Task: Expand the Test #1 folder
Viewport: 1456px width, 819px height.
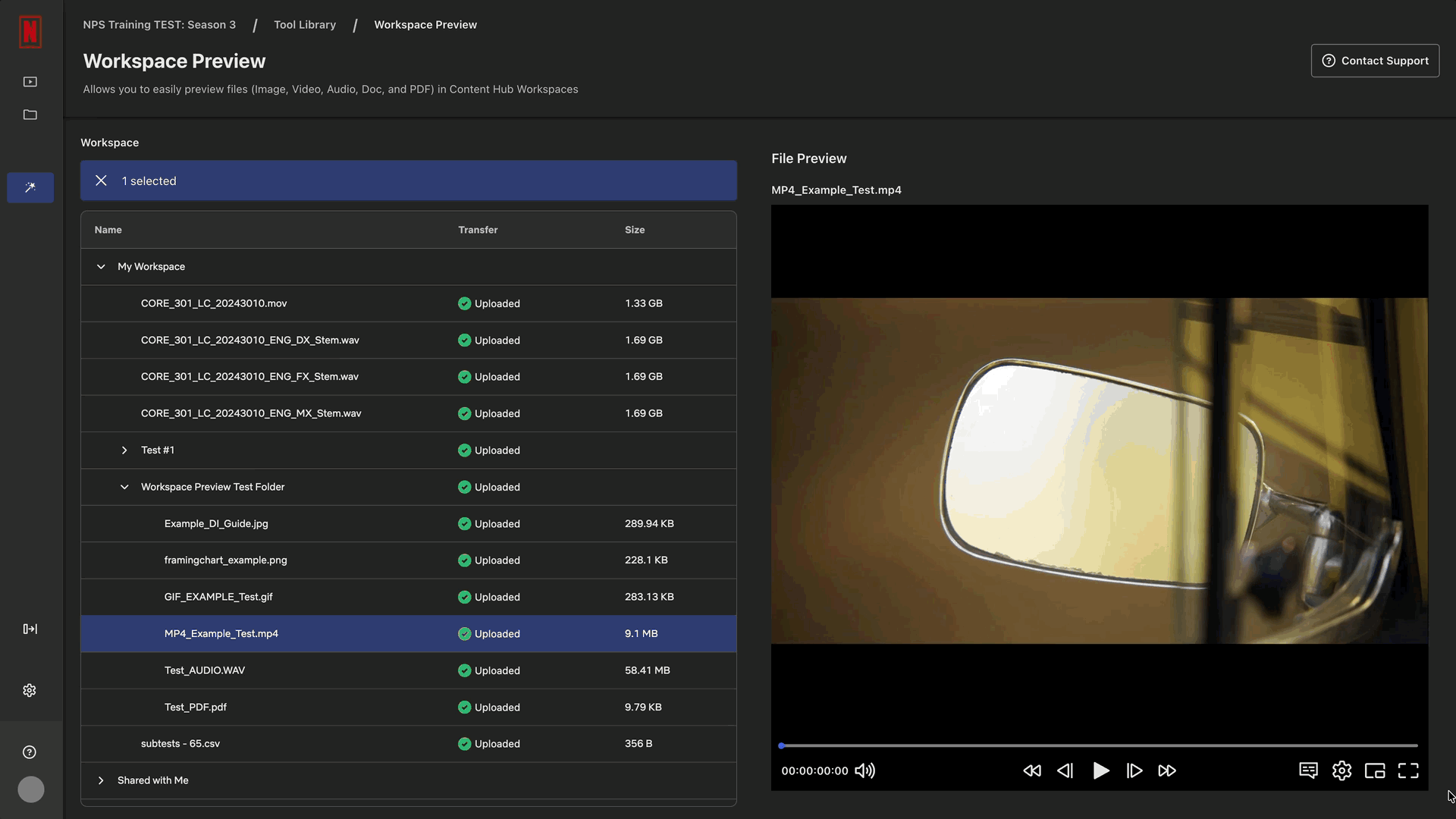Action: pyautogui.click(x=124, y=450)
